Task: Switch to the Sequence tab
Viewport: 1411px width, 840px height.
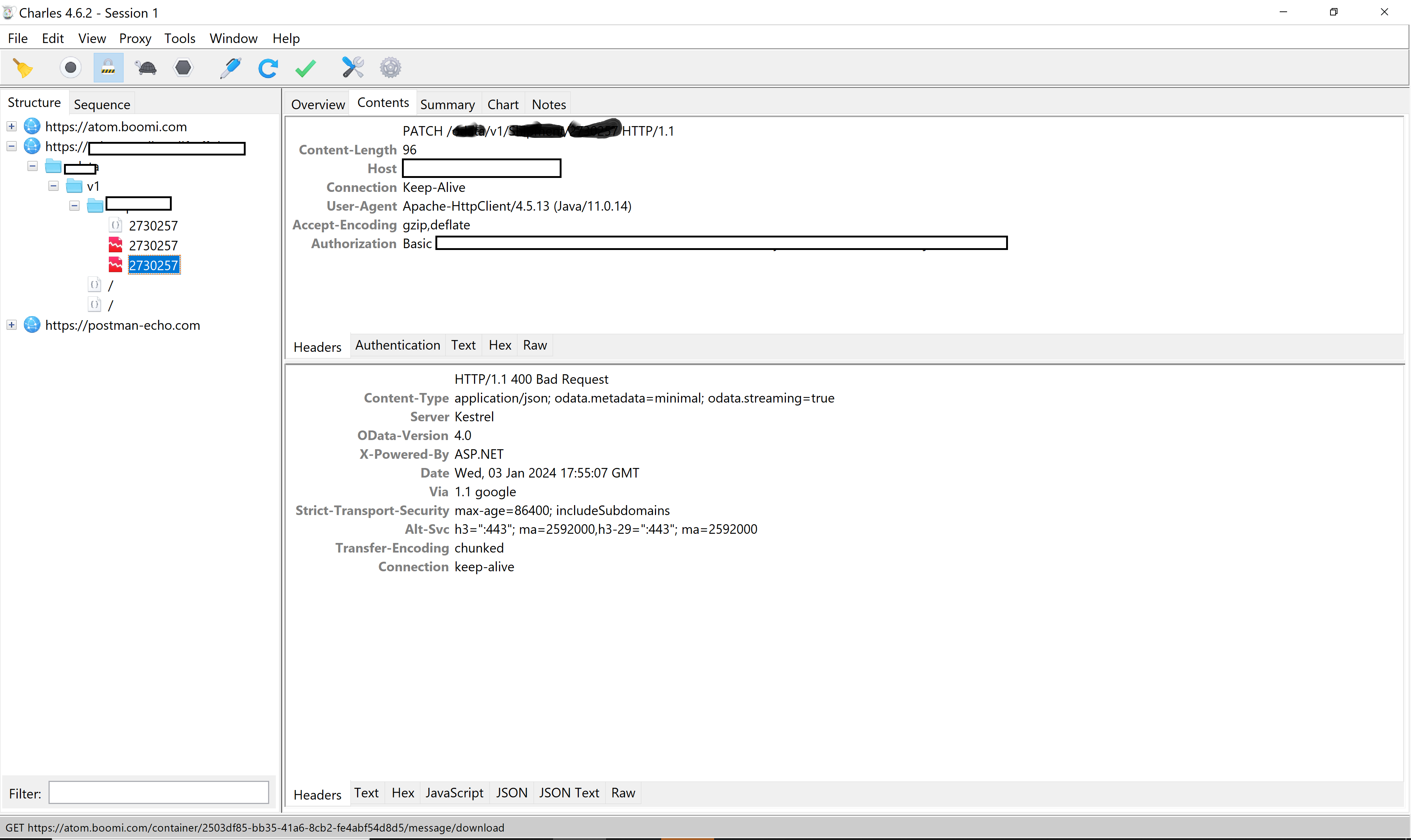Action: [x=101, y=104]
